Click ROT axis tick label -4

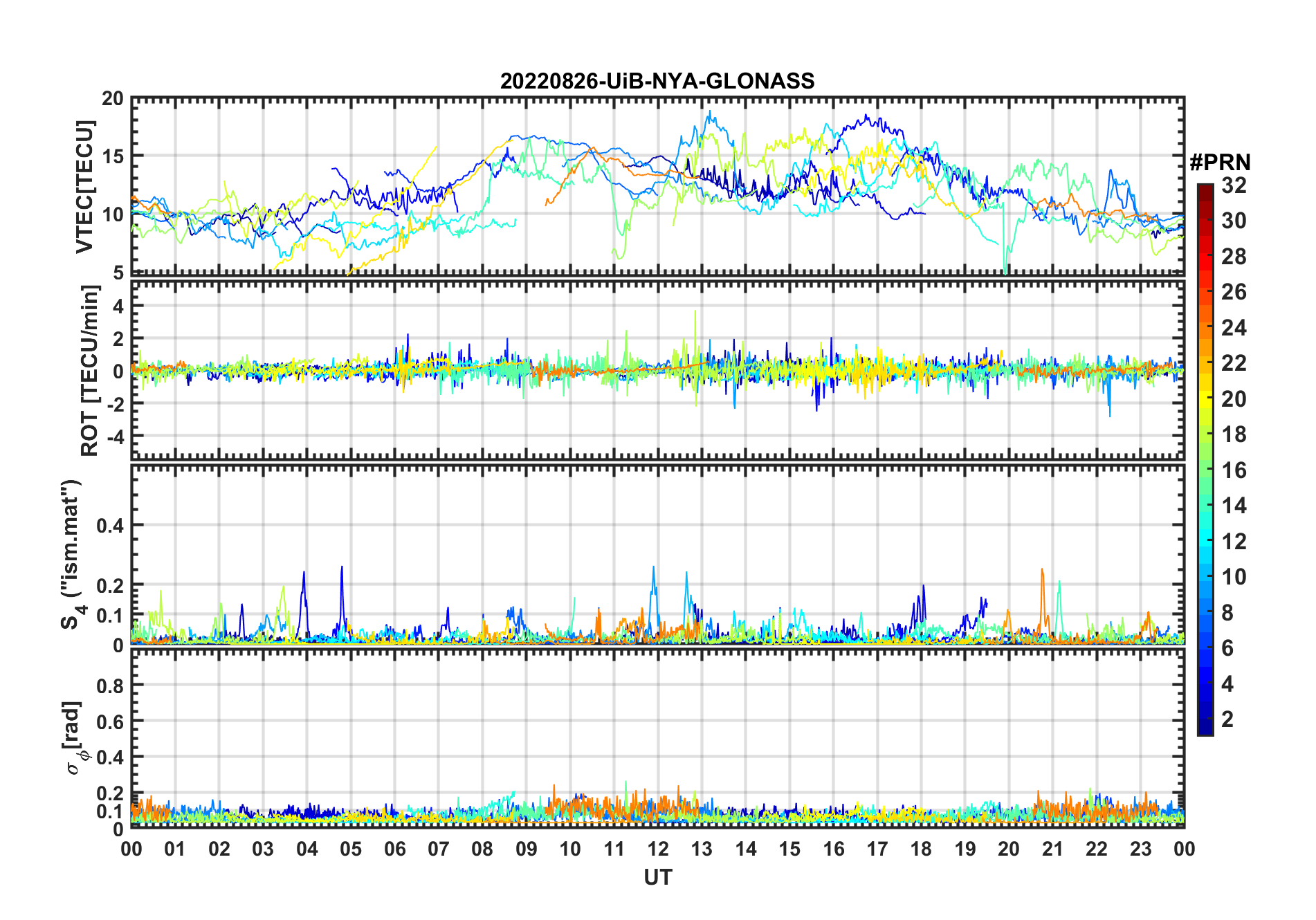click(115, 437)
